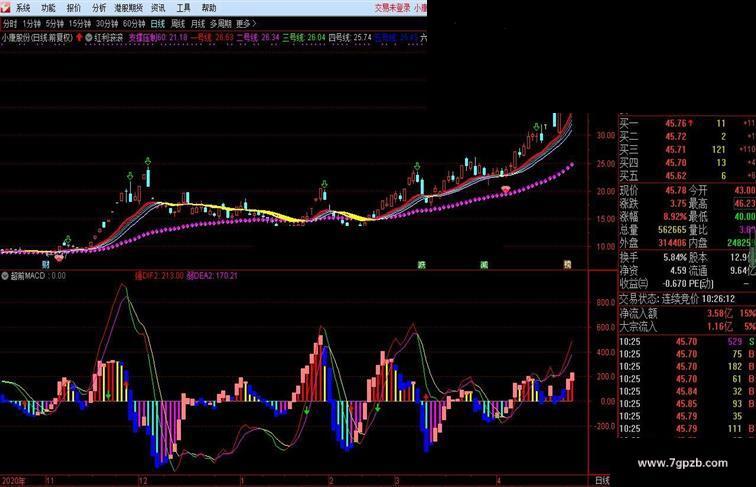This screenshot has width=756, height=487.
Task: Click the 10:25 trade at price 45.84
Action: point(687,391)
